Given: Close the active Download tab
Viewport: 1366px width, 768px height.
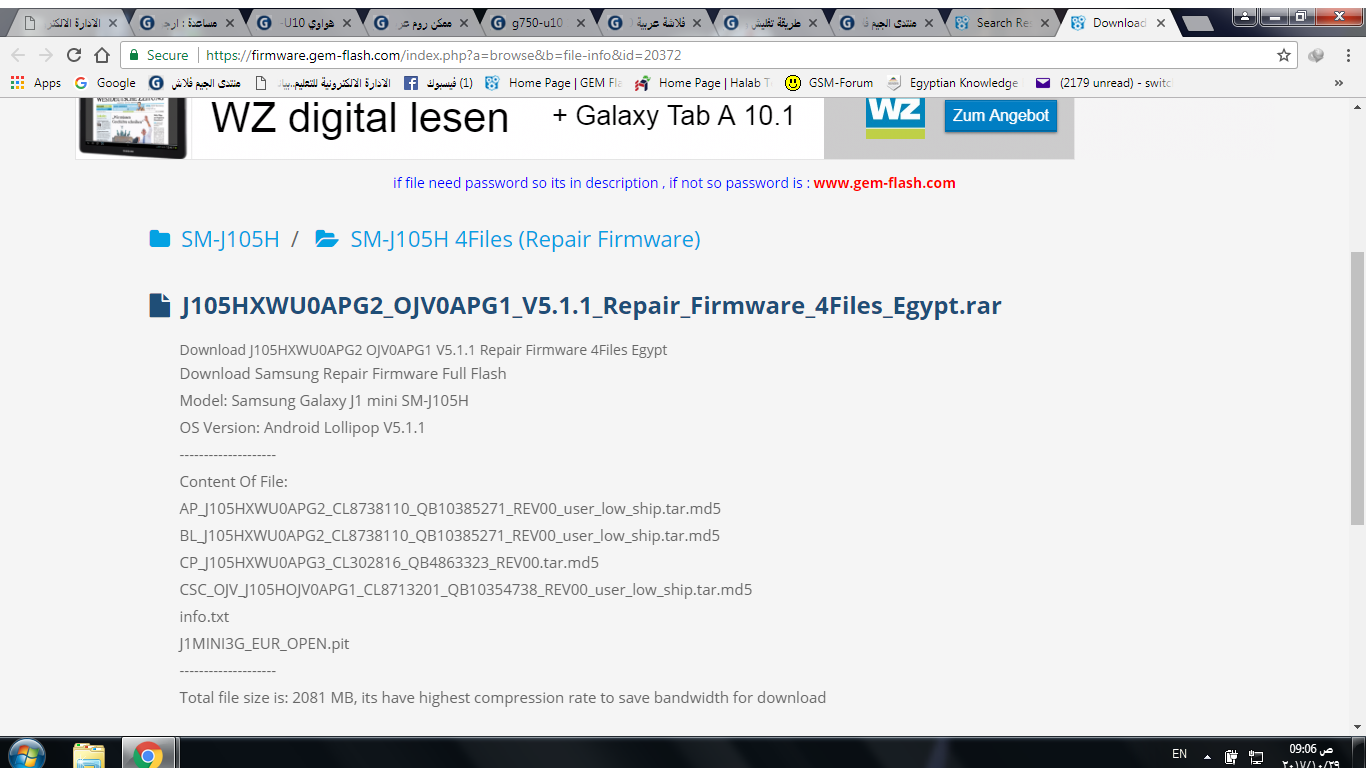Looking at the screenshot, I should (1161, 22).
